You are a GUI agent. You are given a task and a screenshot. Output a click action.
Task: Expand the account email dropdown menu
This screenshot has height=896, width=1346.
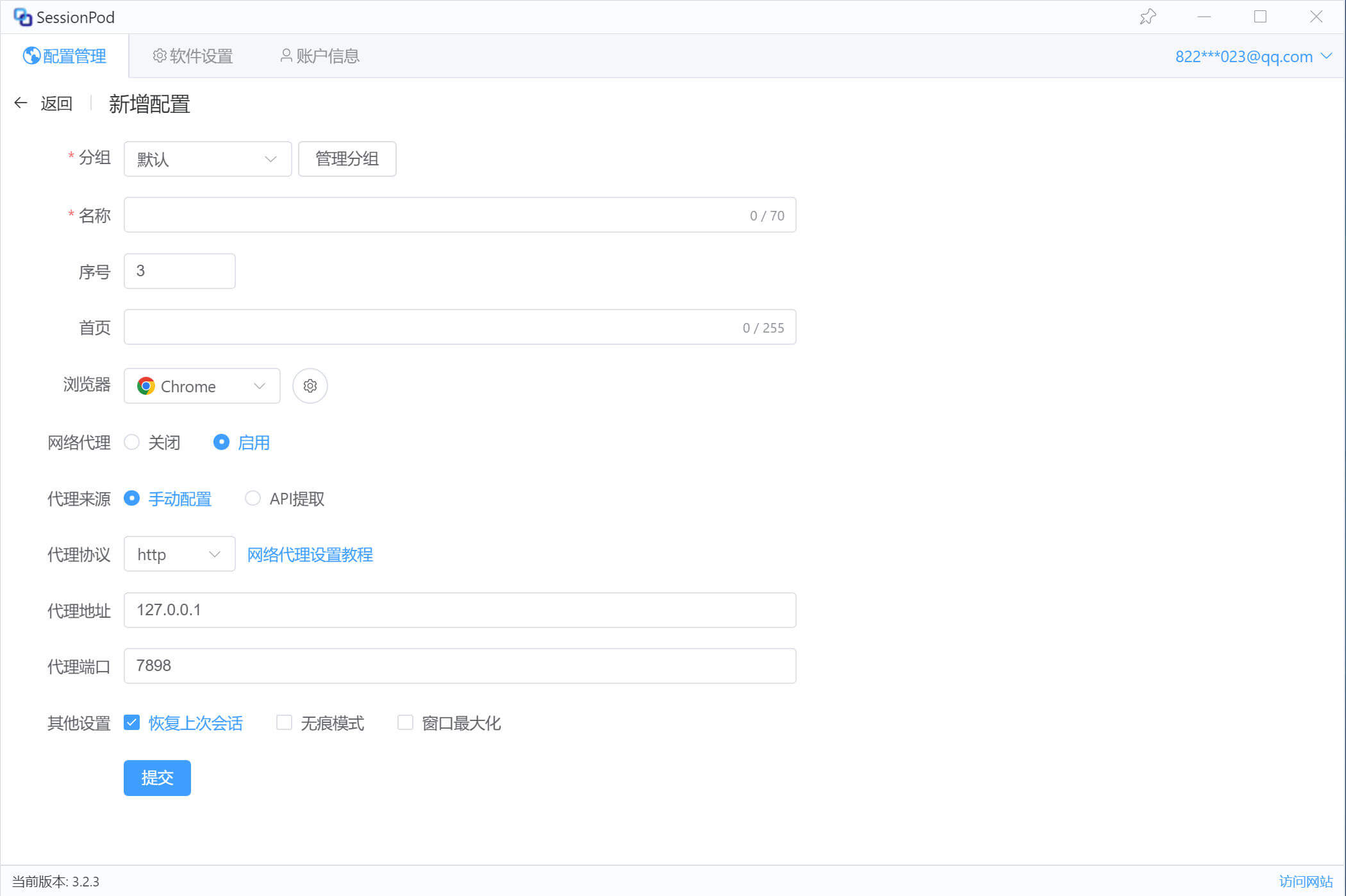[x=1252, y=56]
